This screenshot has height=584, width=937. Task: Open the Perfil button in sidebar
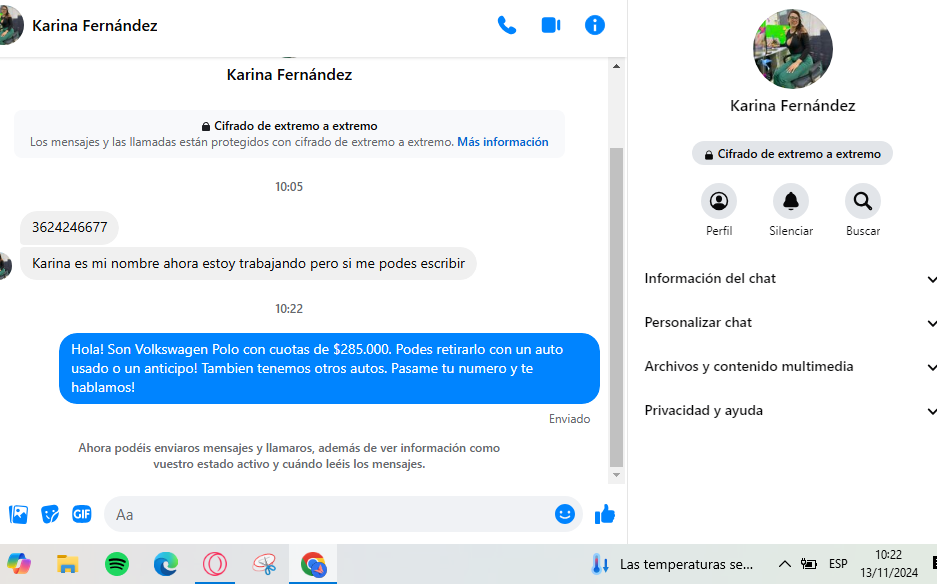coord(718,202)
